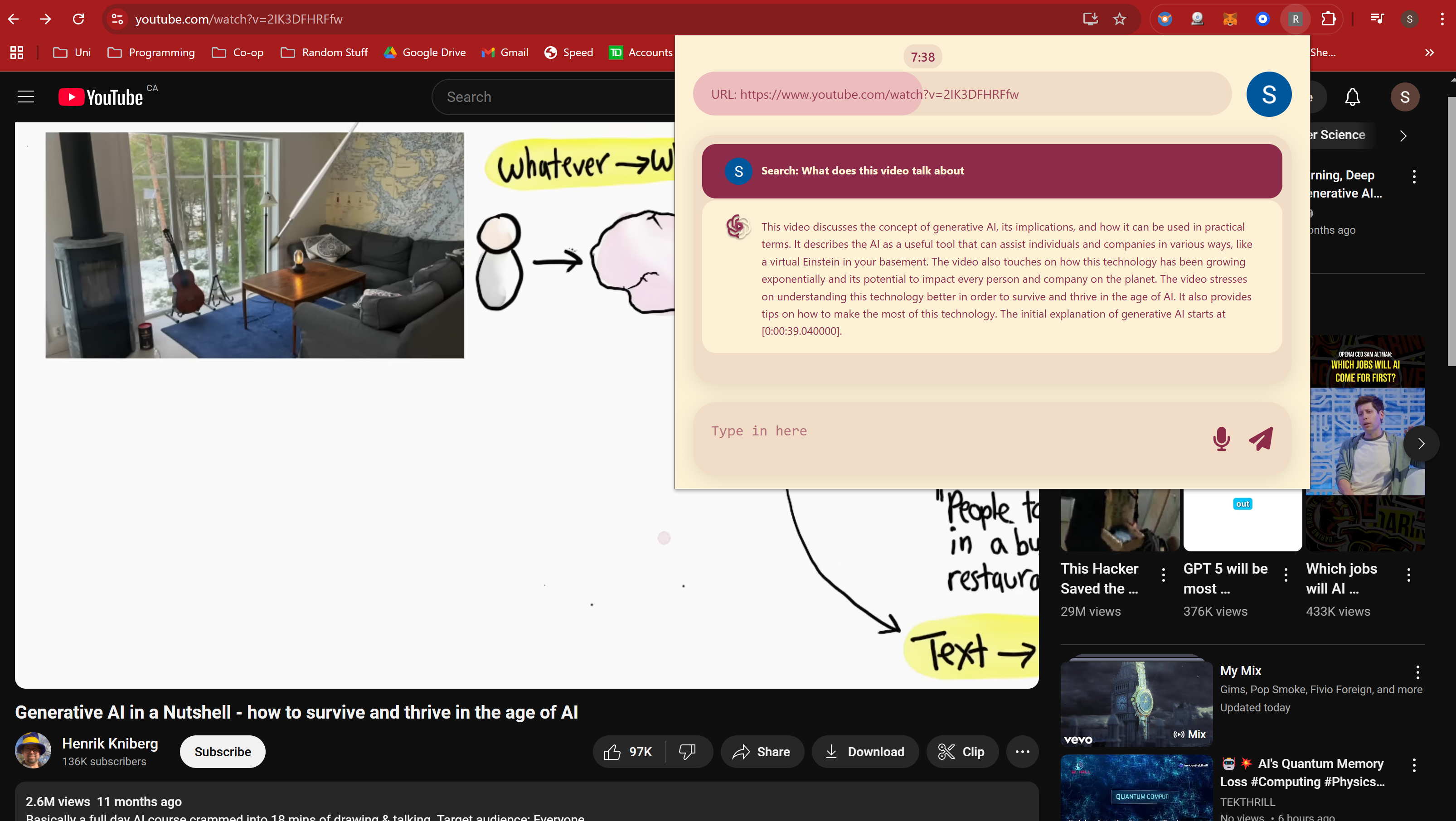1456x821 pixels.
Task: Open the YouTube hamburger guide menu
Action: tap(25, 97)
